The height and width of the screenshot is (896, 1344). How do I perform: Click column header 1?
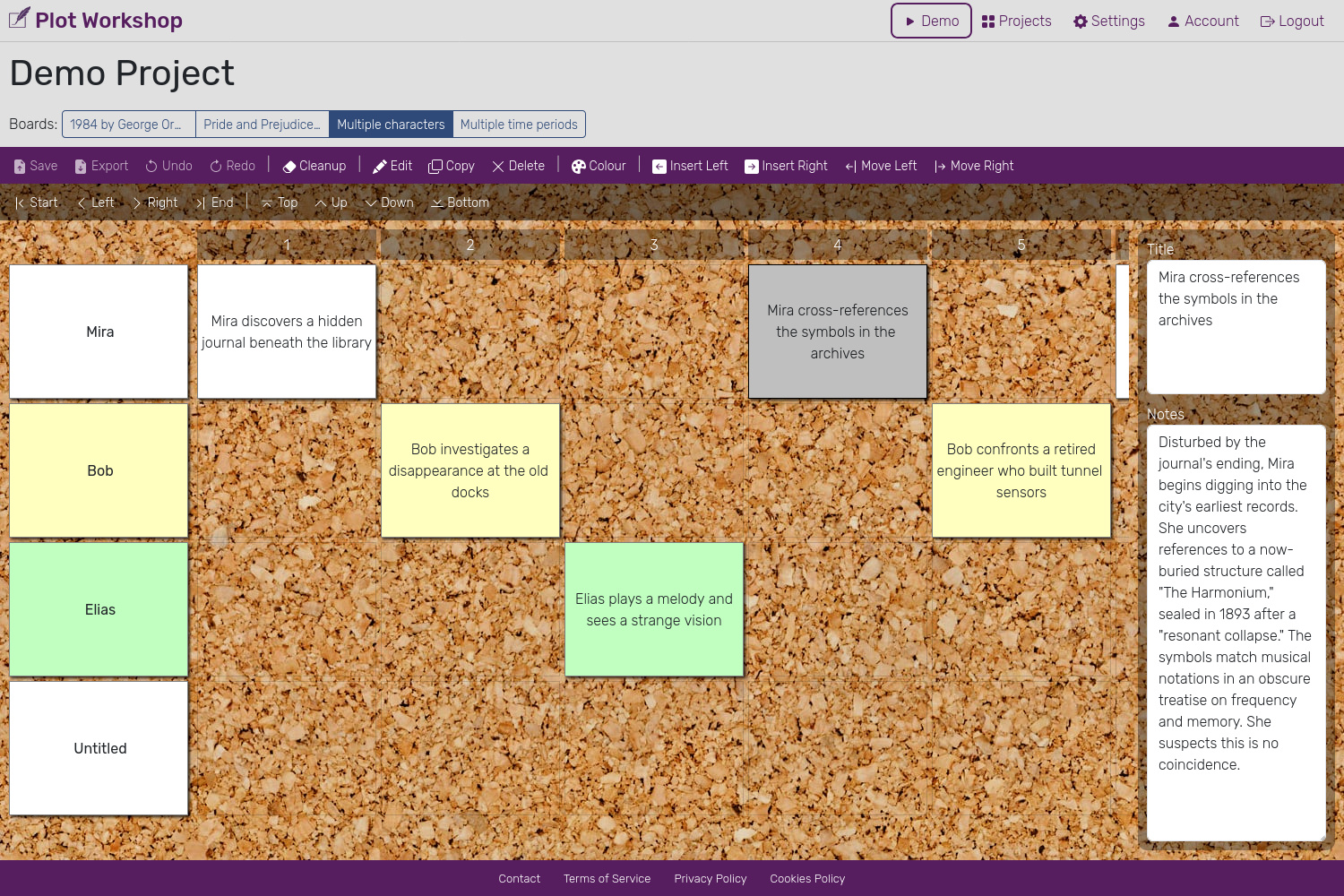(287, 245)
